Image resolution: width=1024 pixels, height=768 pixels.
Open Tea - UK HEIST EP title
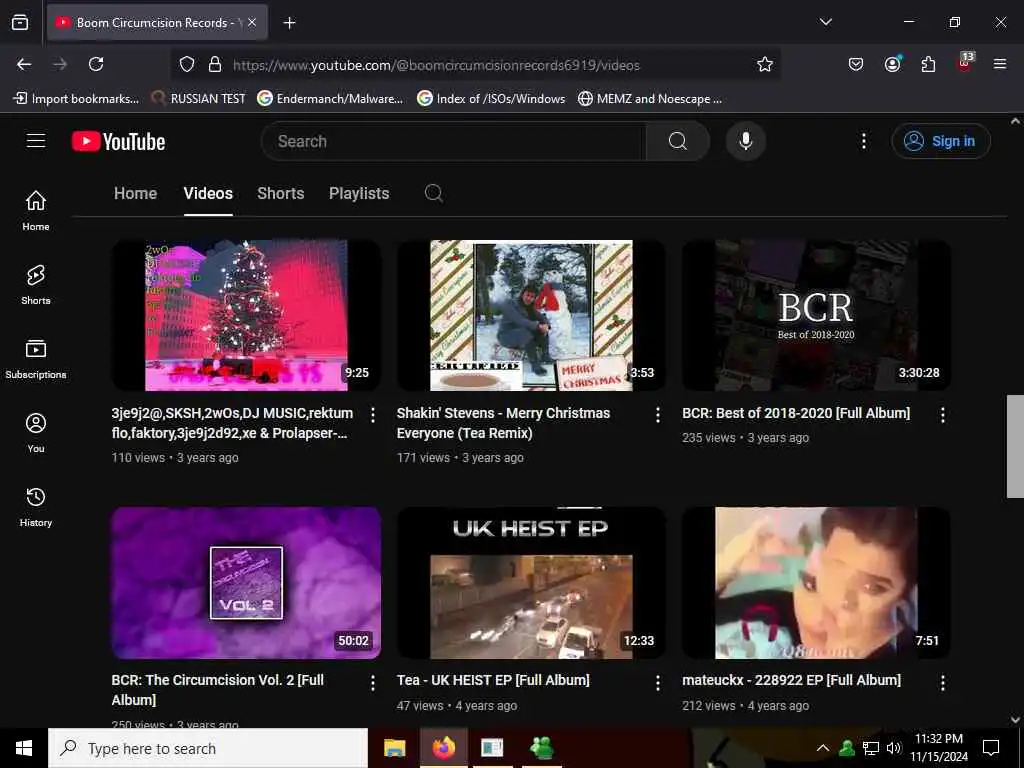coord(493,680)
